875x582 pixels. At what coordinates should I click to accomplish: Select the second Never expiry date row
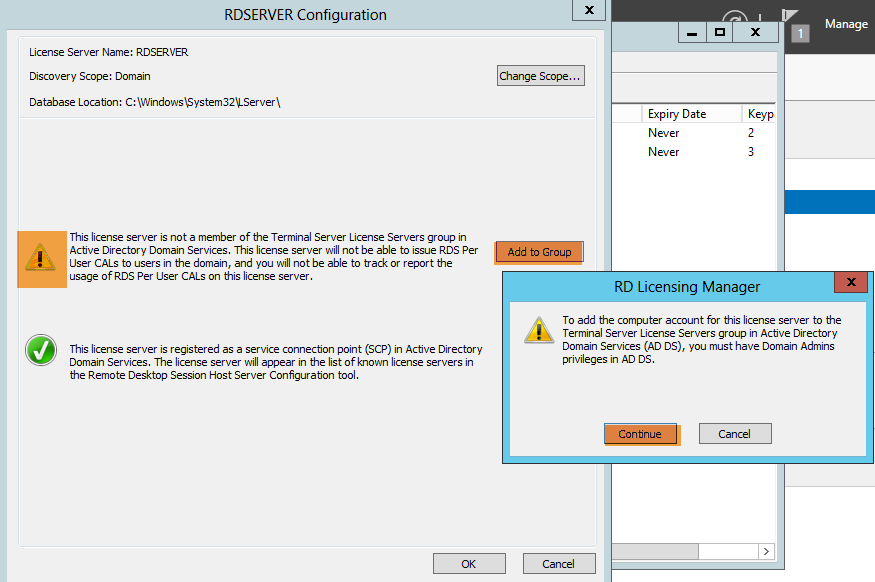click(x=664, y=152)
